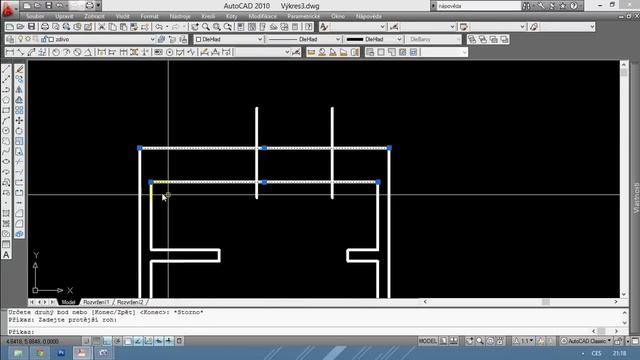The height and width of the screenshot is (360, 640).
Task: Open the annotation scale 1:1 dropdown
Action: (524, 341)
